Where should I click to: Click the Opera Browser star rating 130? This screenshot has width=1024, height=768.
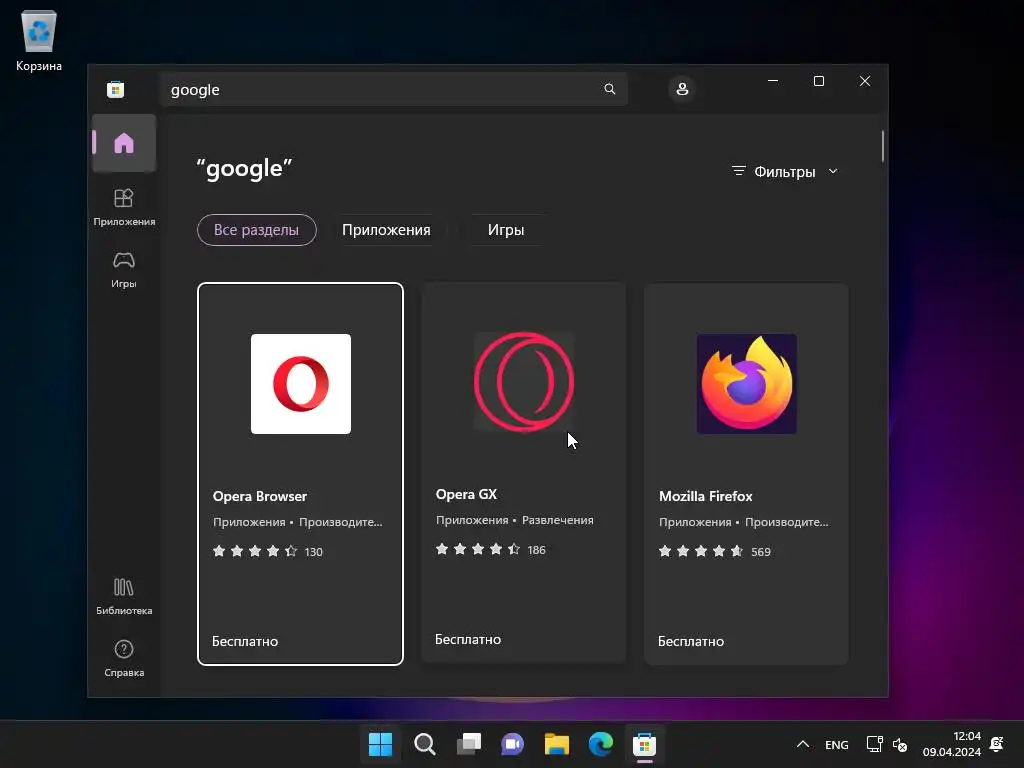(x=268, y=551)
